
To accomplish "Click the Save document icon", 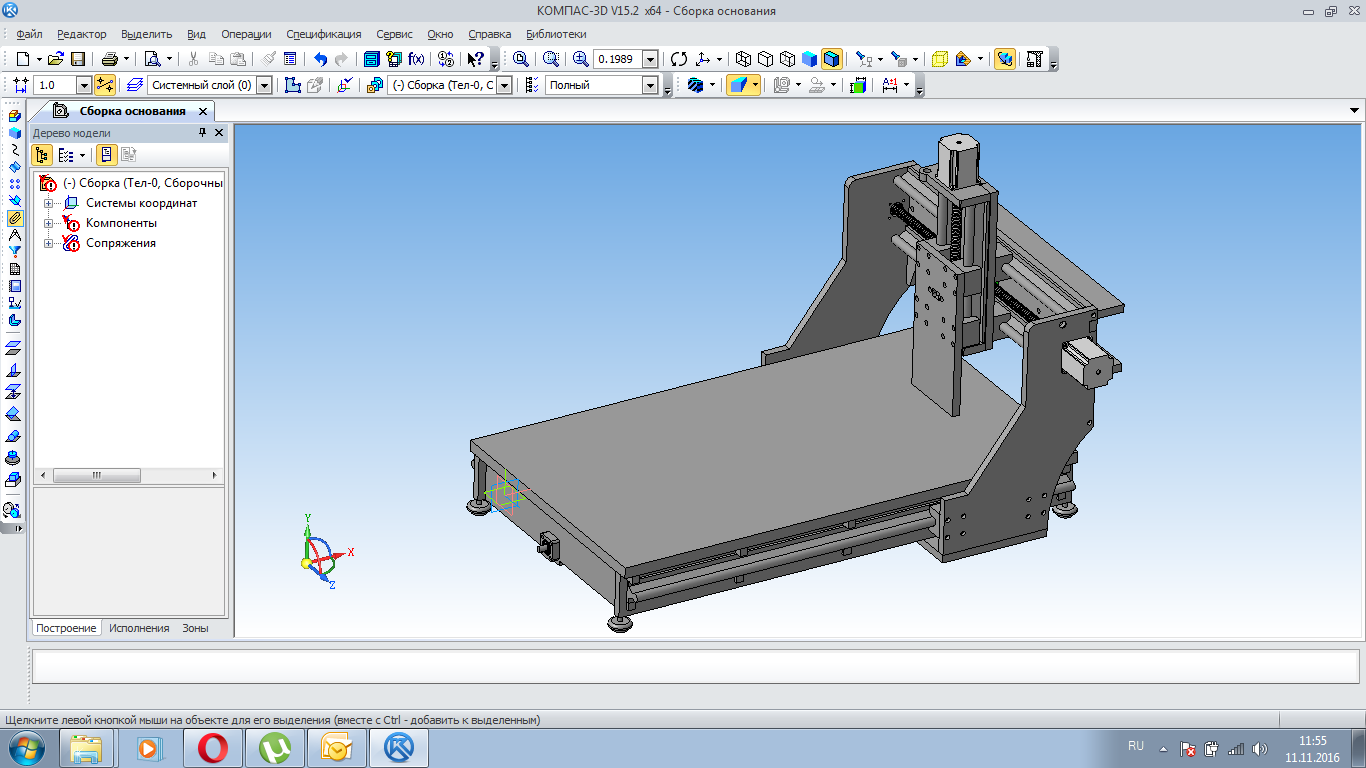I will (x=78, y=59).
